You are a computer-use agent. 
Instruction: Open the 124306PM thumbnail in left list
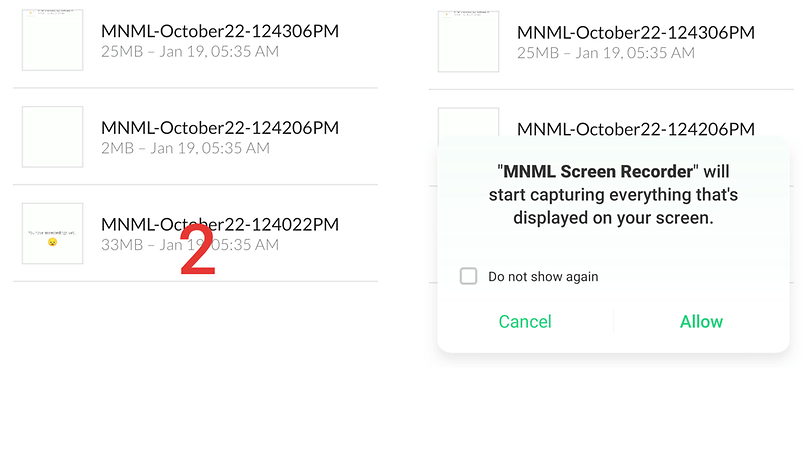coord(53,40)
